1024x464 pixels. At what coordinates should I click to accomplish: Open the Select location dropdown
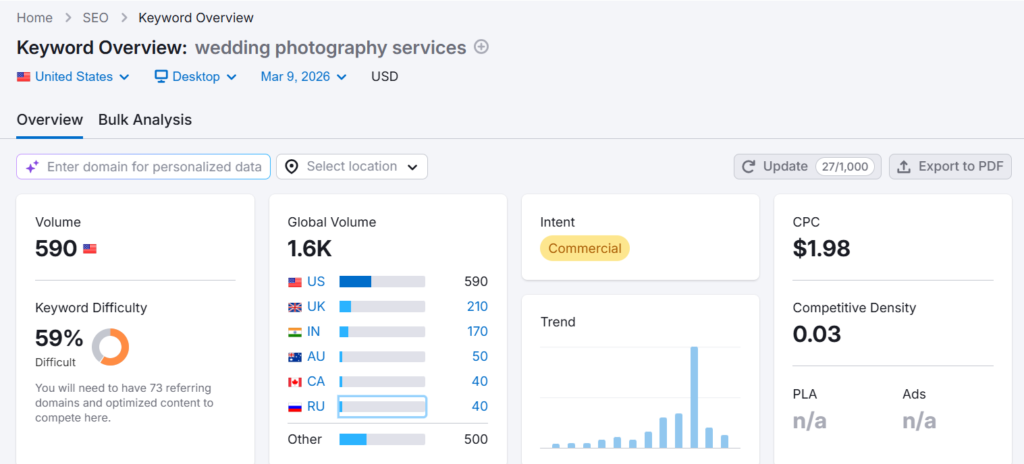point(352,167)
